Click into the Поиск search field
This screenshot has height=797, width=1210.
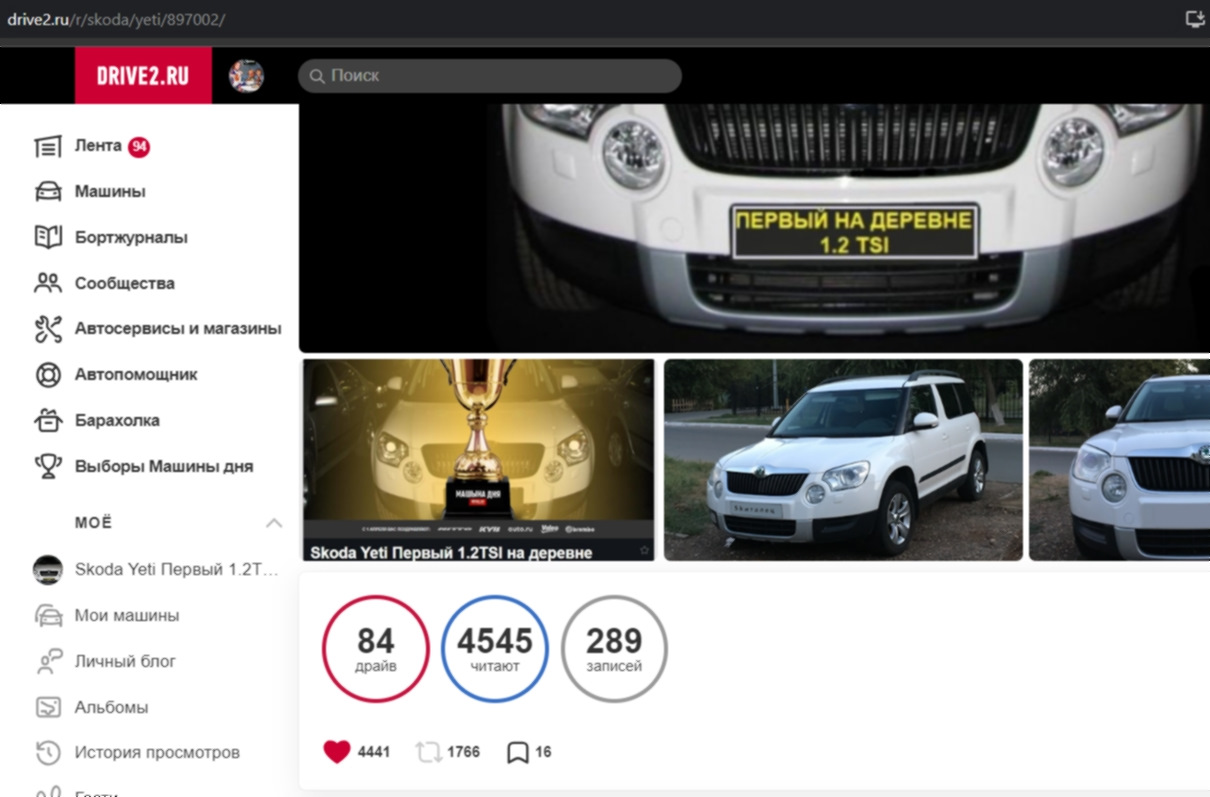tap(490, 76)
